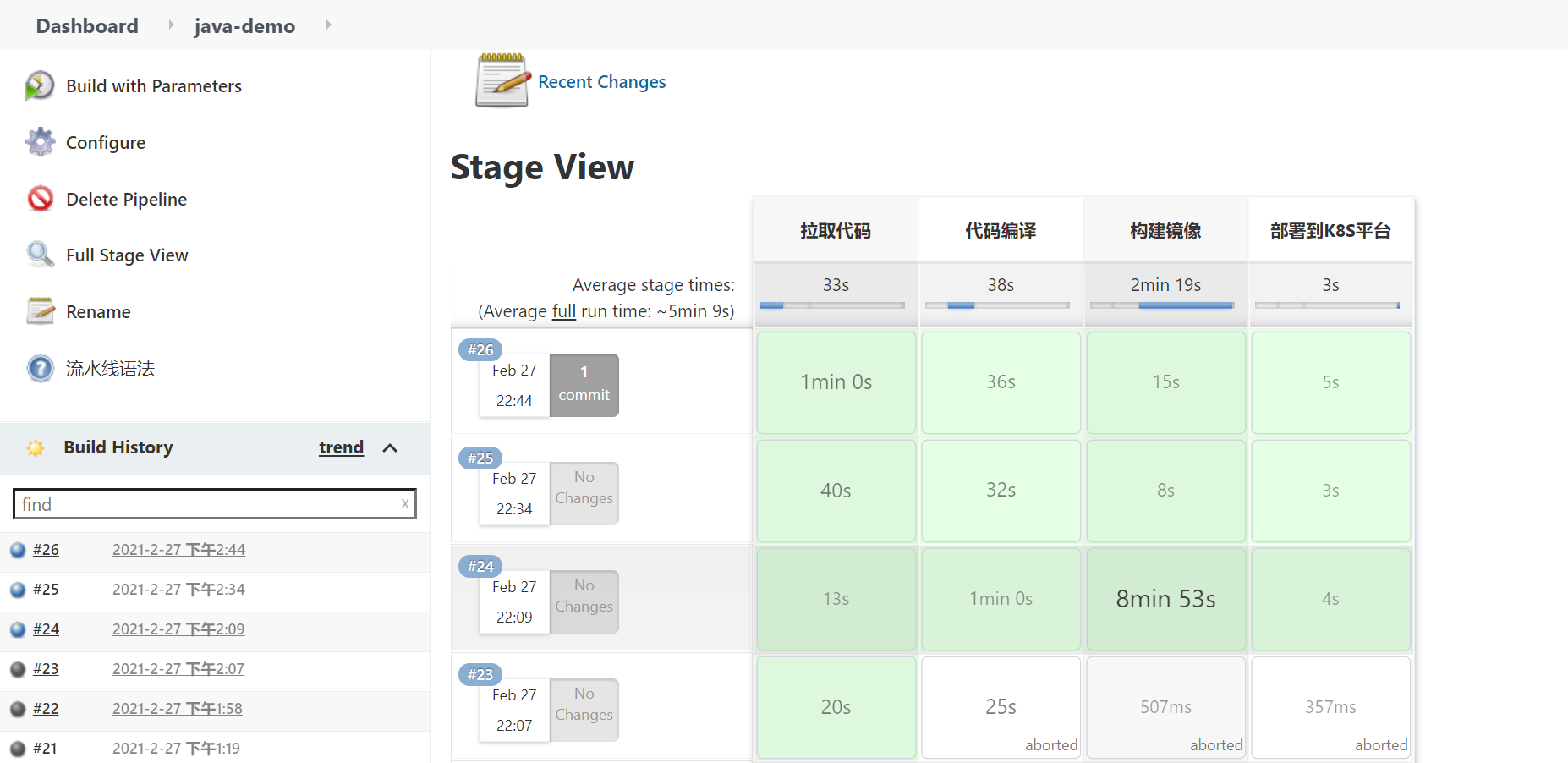Click the Rename notepad icon
Screen dimensions: 1568x763
(40, 311)
